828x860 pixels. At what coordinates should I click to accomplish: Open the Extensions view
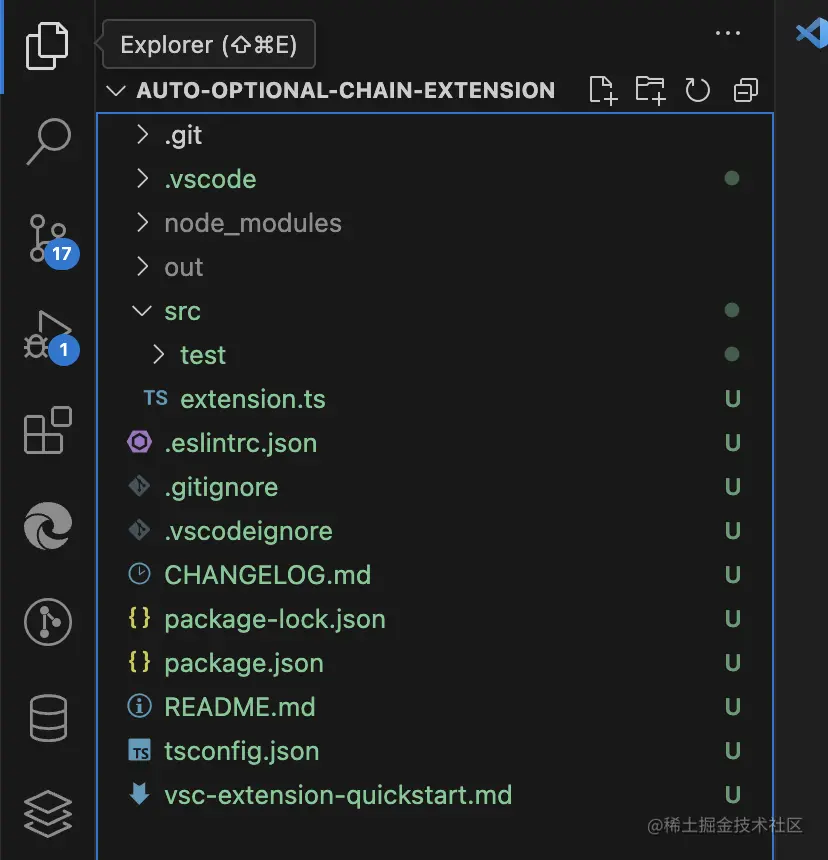[48, 430]
